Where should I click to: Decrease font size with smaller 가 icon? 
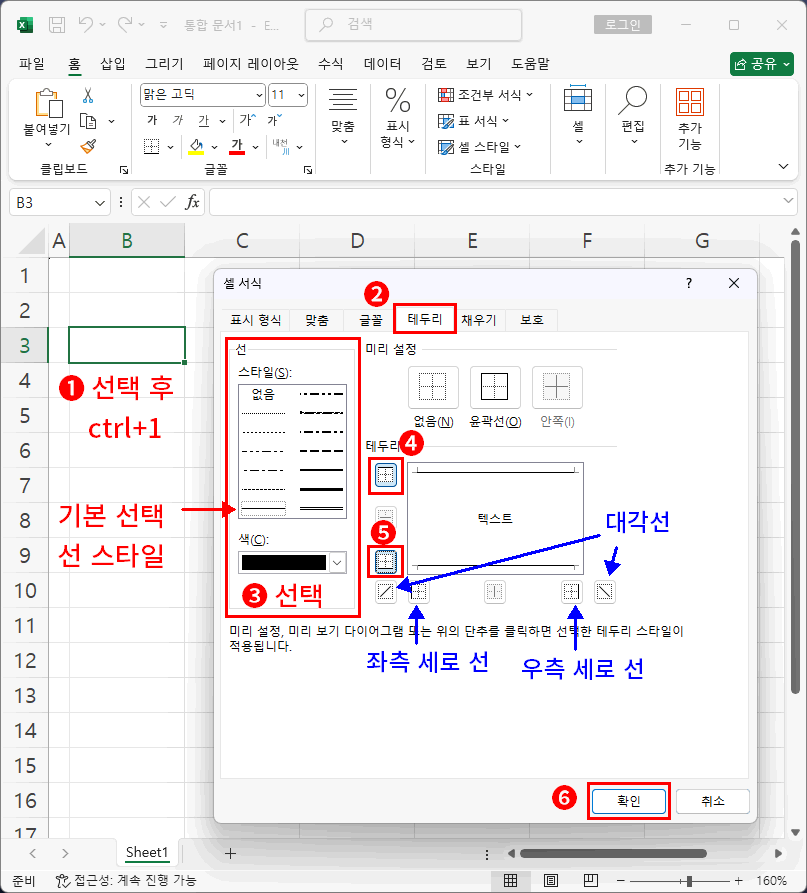[x=275, y=120]
